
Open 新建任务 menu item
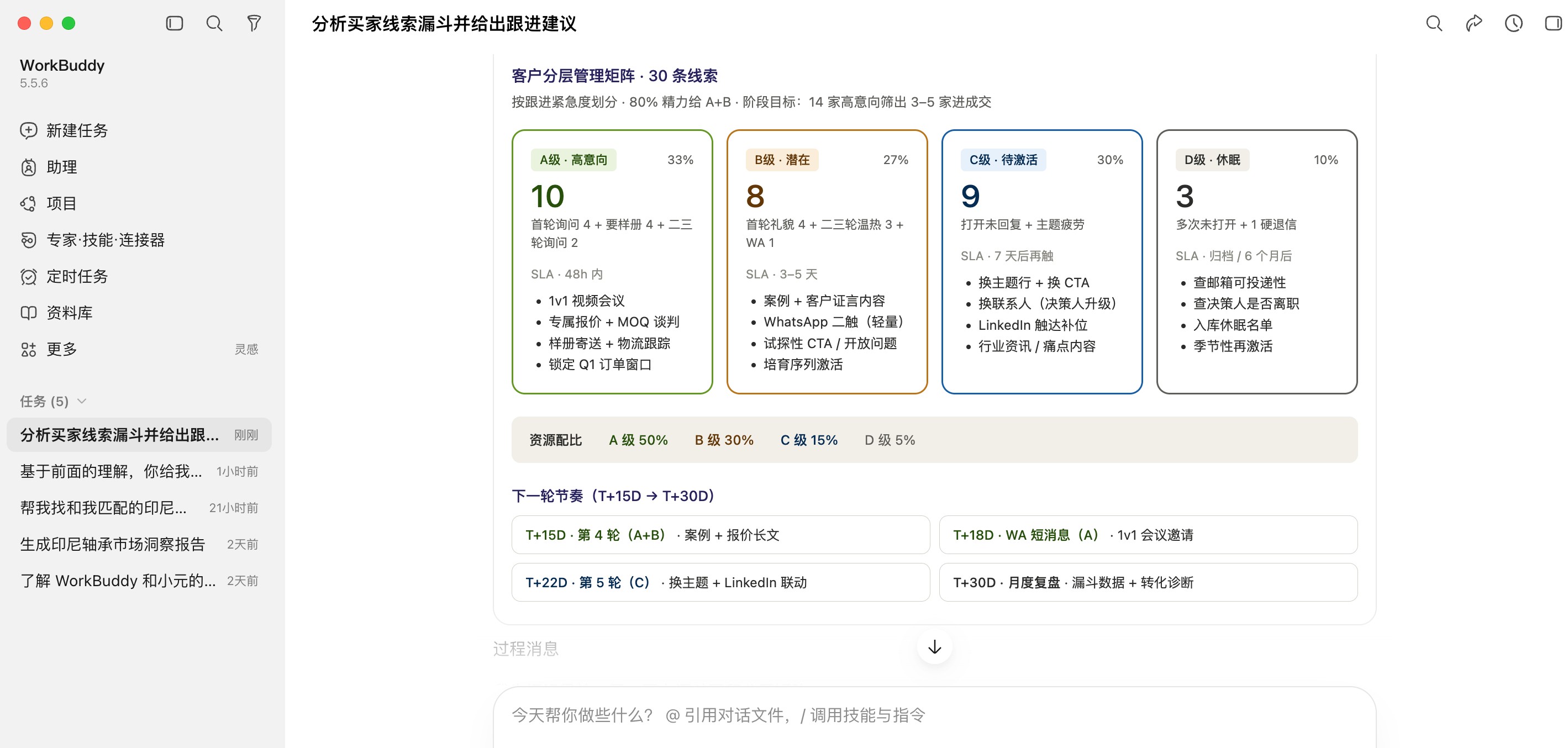(x=139, y=130)
